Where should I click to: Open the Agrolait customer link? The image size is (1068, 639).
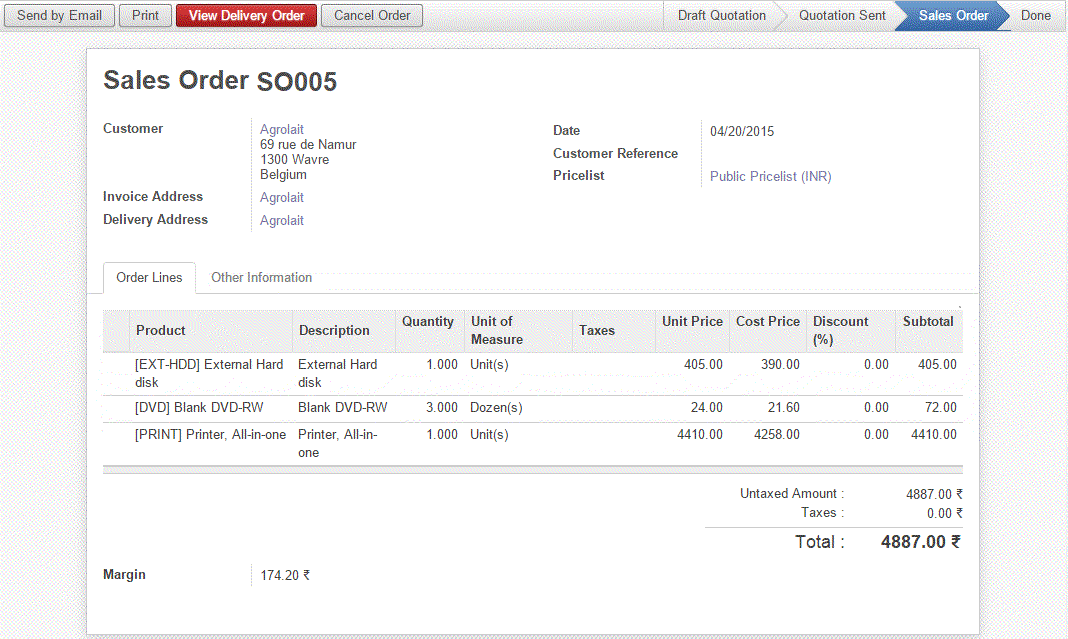click(281, 129)
